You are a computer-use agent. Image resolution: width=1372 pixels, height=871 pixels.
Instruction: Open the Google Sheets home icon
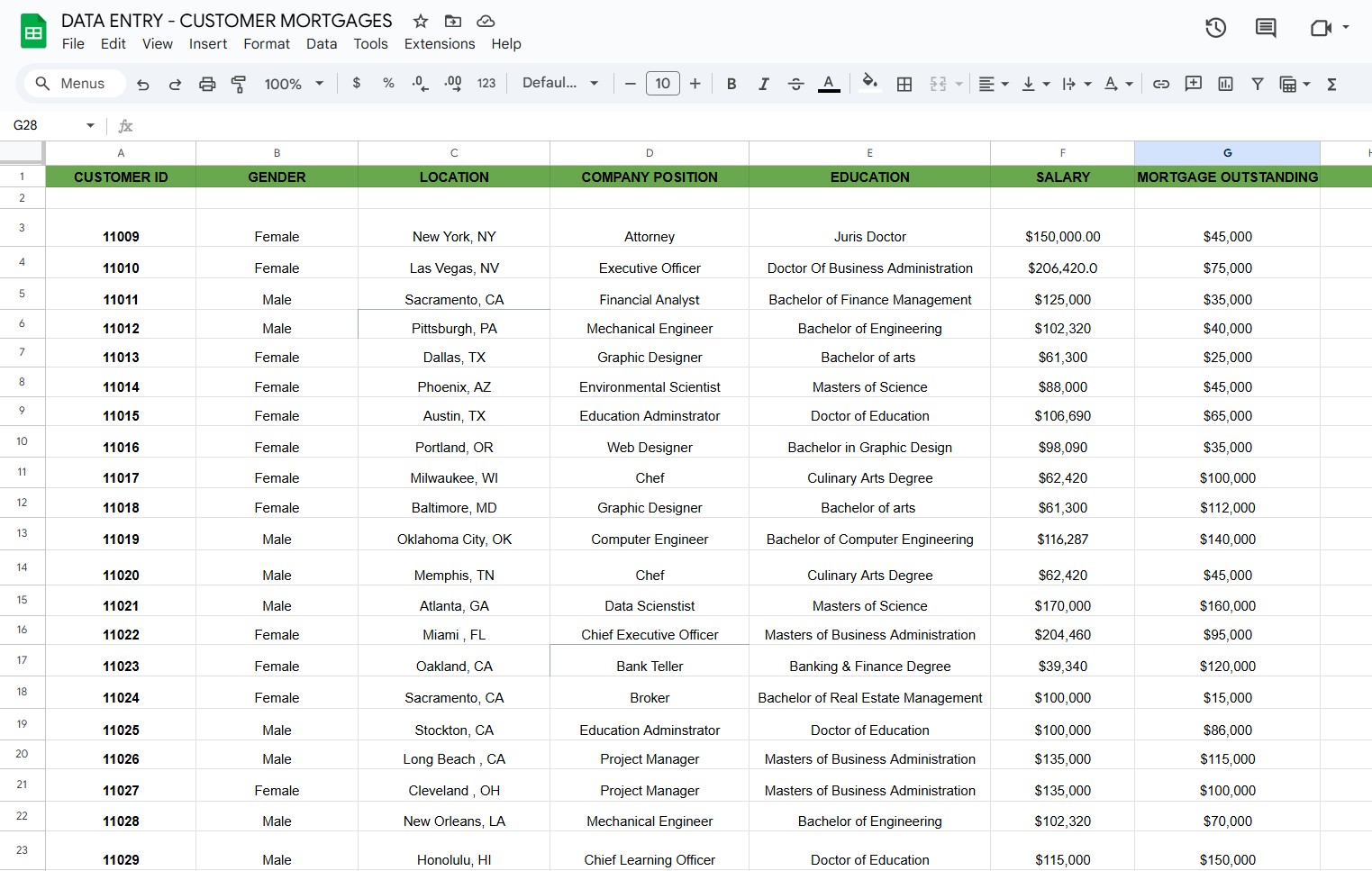[33, 32]
